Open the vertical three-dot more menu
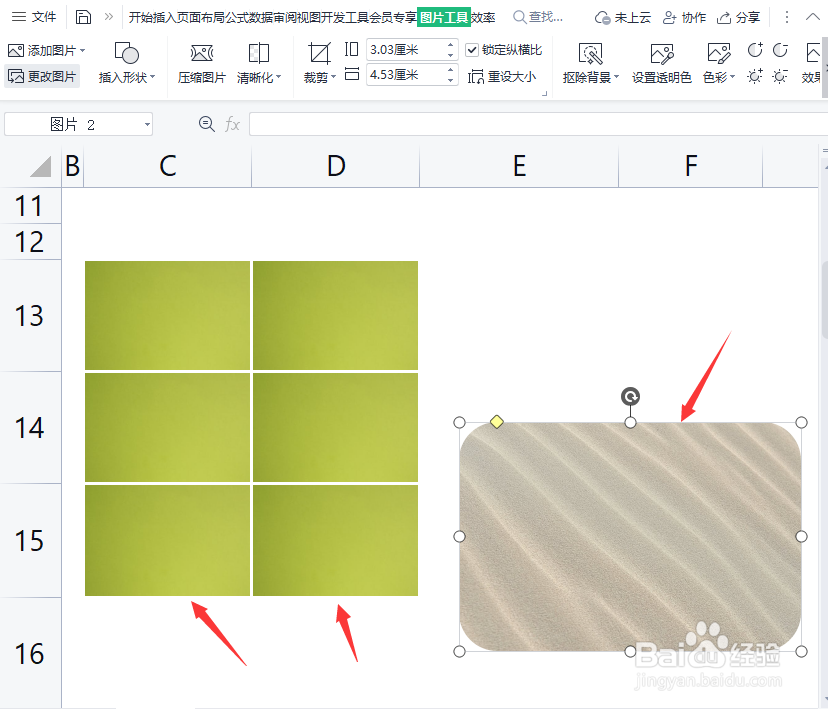Viewport: 828px width, 709px height. point(786,17)
